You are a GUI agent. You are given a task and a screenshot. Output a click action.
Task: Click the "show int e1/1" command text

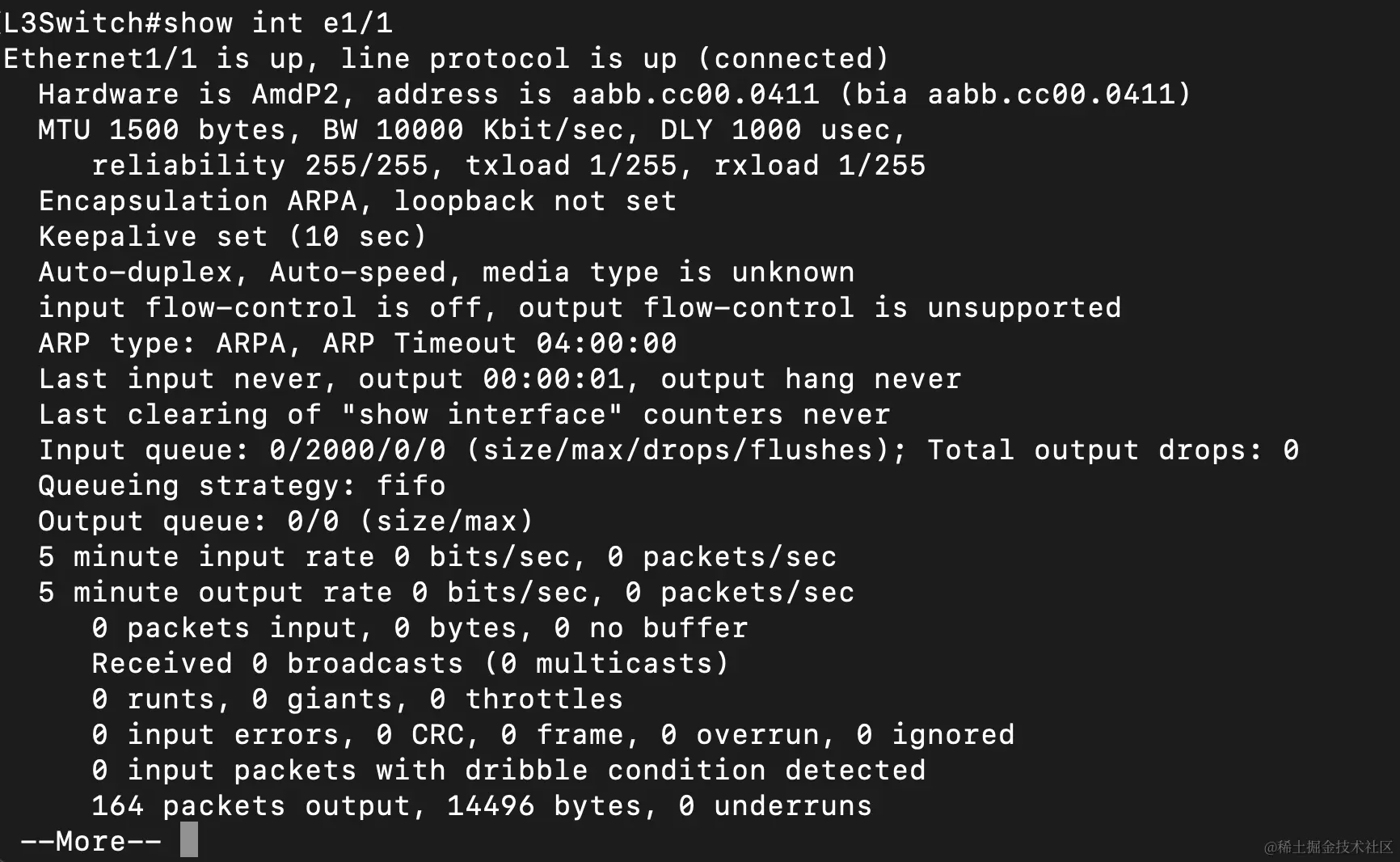click(x=278, y=23)
